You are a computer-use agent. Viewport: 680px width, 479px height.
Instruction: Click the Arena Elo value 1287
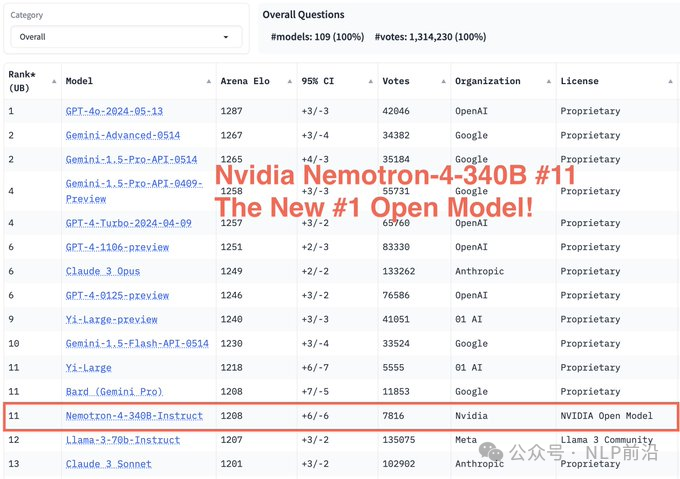232,111
